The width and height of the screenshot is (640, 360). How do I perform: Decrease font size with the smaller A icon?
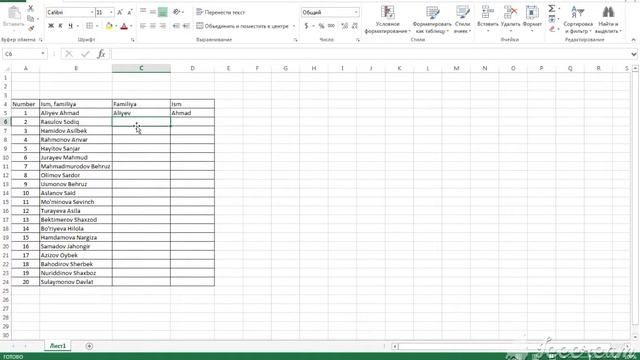130,13
